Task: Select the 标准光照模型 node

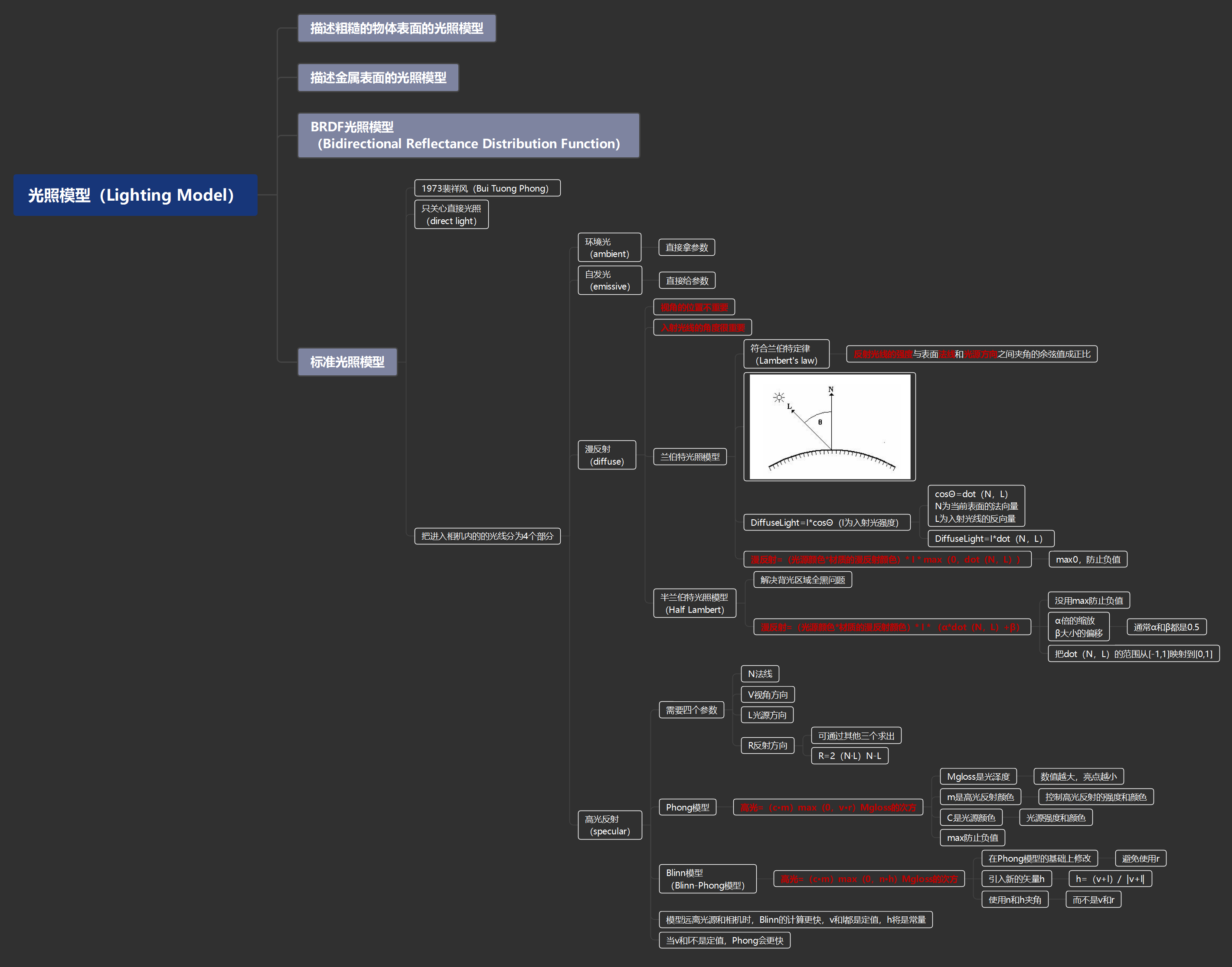Action: point(347,362)
